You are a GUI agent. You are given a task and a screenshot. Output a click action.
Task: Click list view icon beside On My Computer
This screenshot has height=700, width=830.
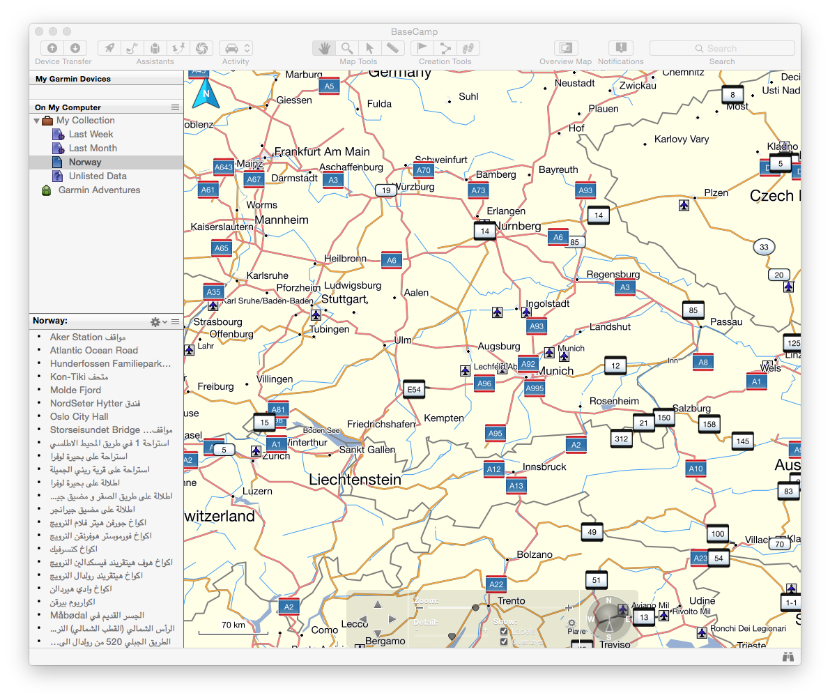175,107
